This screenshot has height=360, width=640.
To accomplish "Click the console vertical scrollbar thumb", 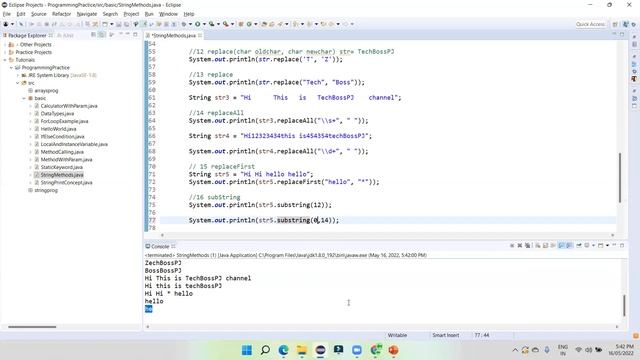I will (624, 305).
